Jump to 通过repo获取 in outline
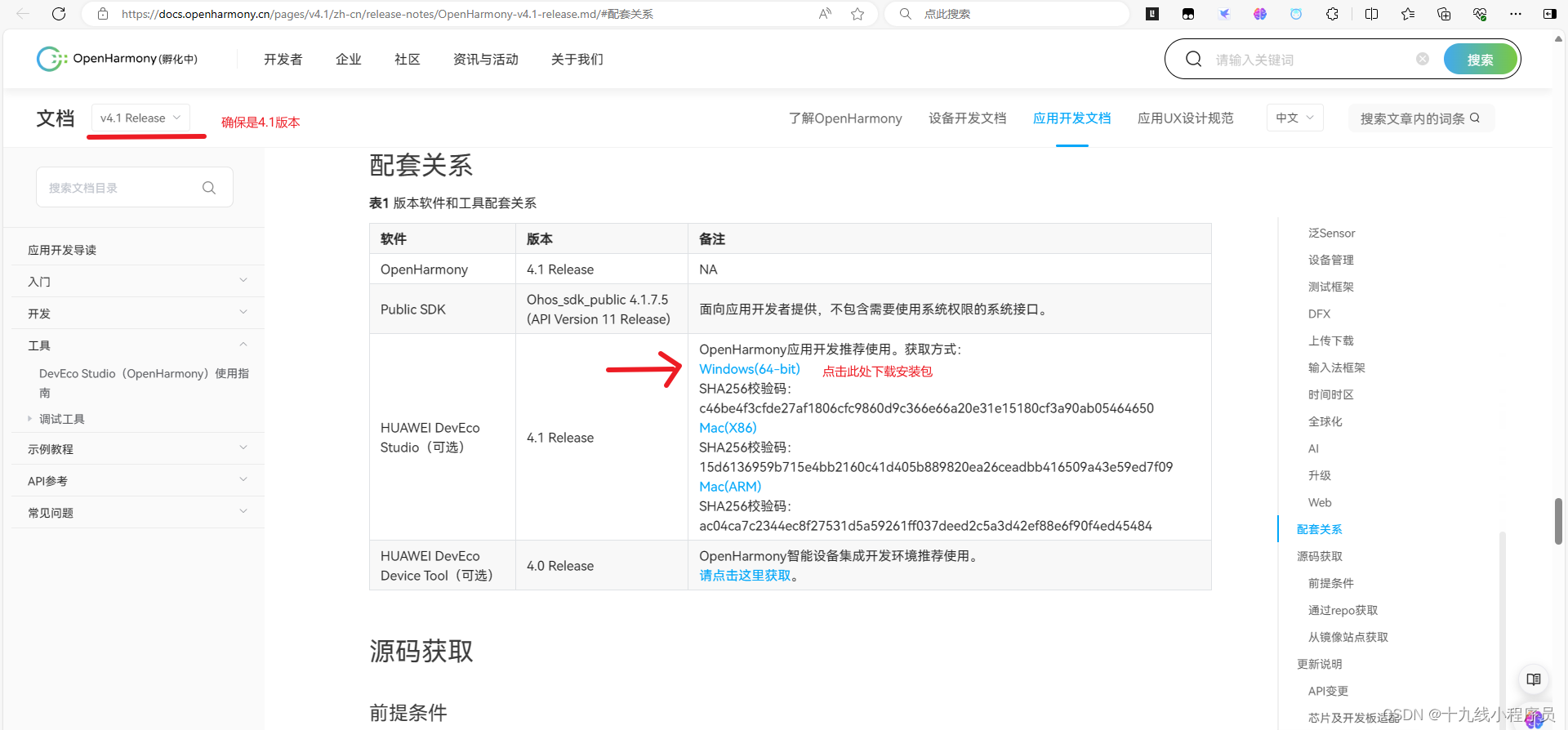Image resolution: width=1568 pixels, height=730 pixels. coord(1343,610)
